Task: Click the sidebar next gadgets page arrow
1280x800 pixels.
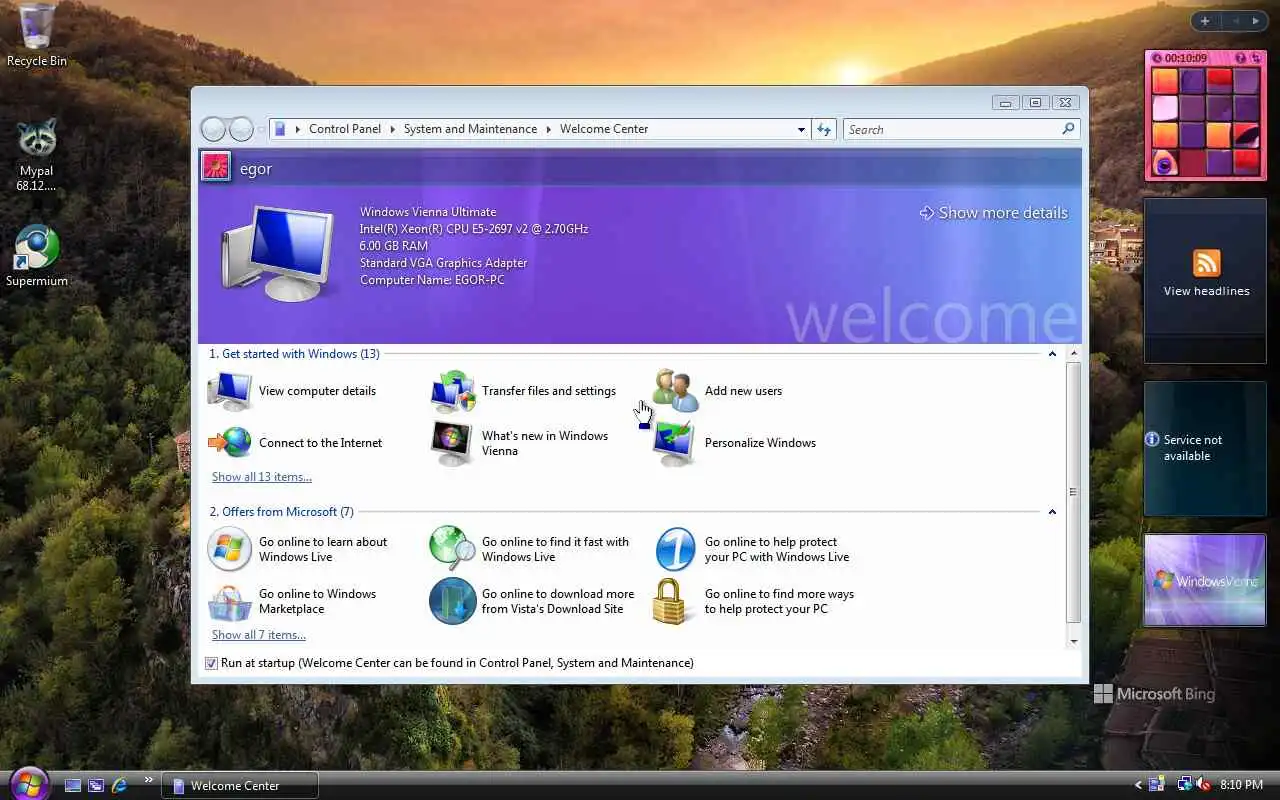Action: coord(1256,21)
